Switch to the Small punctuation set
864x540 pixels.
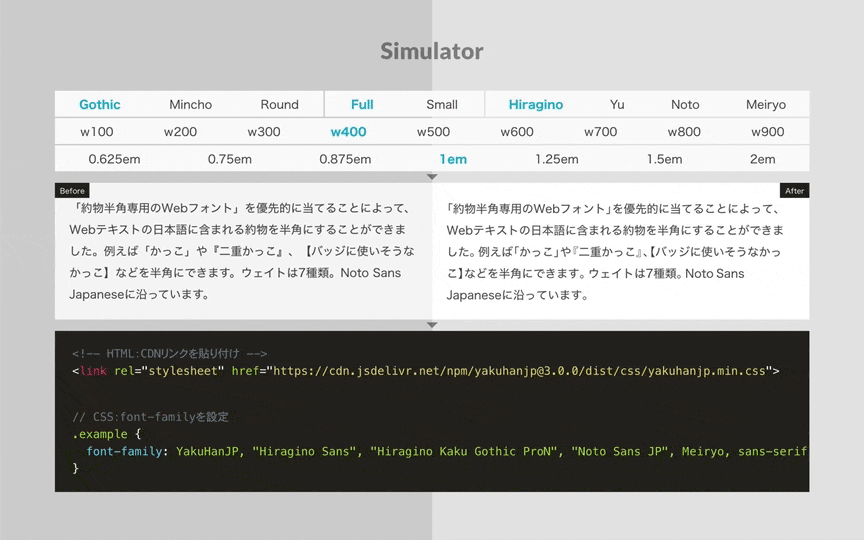click(x=441, y=104)
